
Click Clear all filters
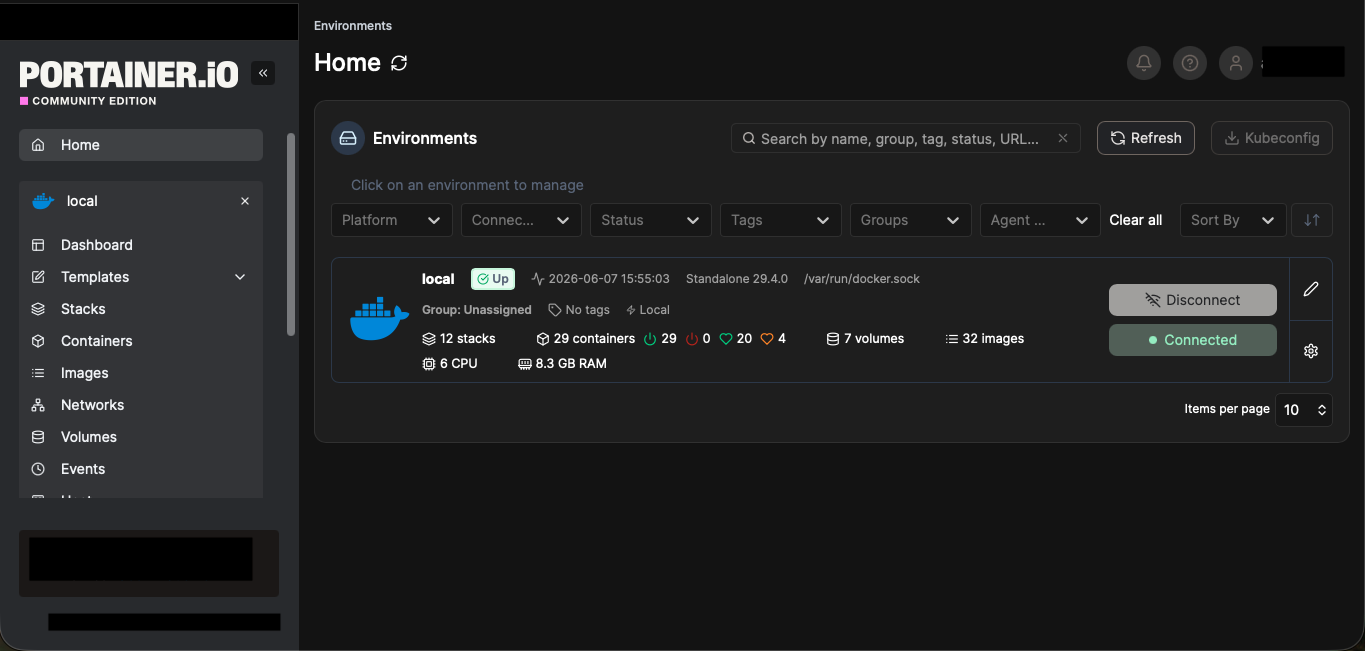click(x=1136, y=220)
